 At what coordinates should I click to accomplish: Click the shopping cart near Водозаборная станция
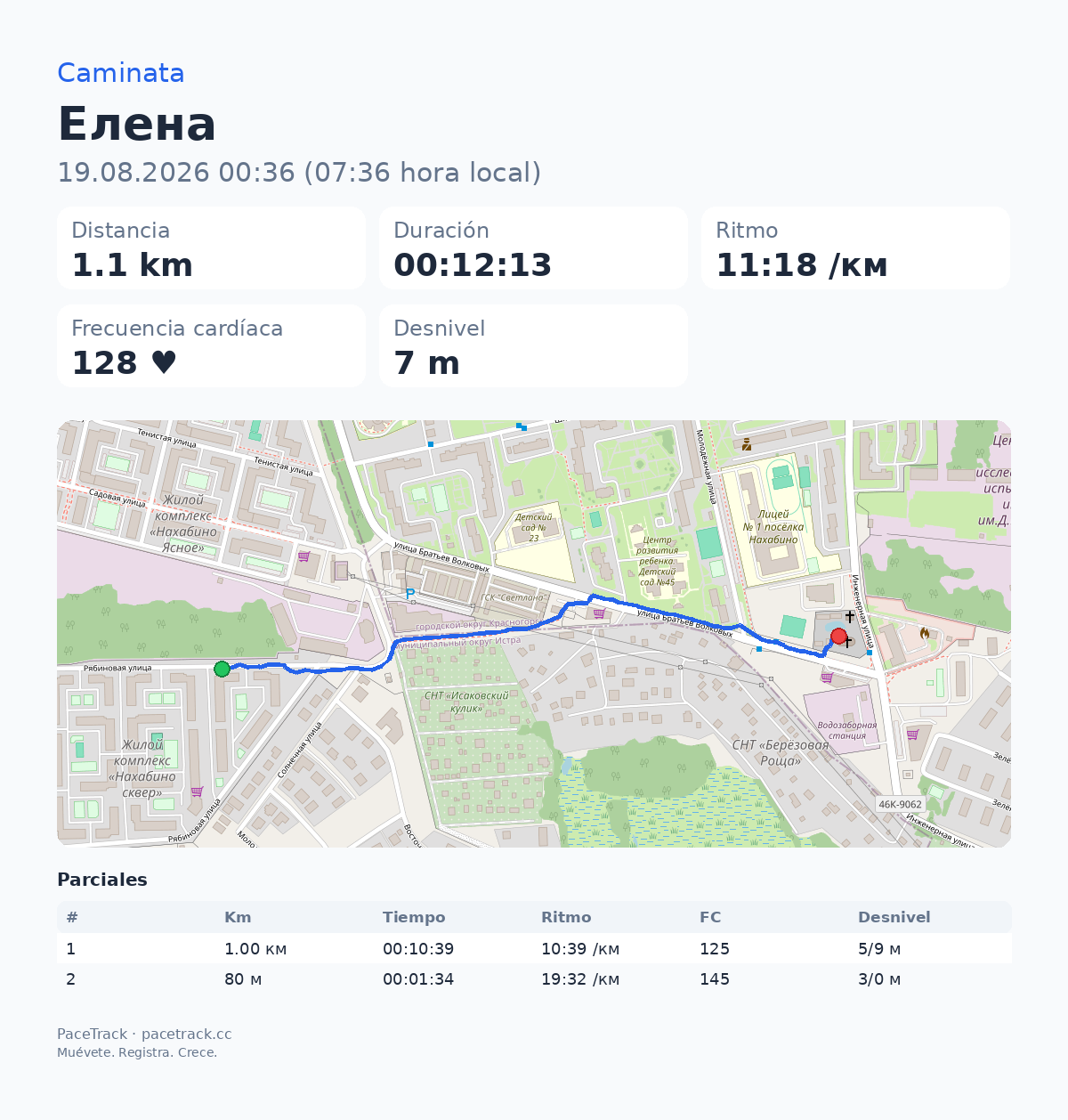click(x=826, y=678)
